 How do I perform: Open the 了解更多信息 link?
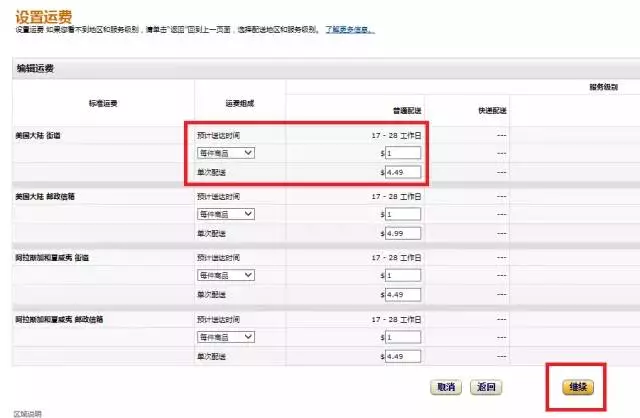(x=349, y=29)
